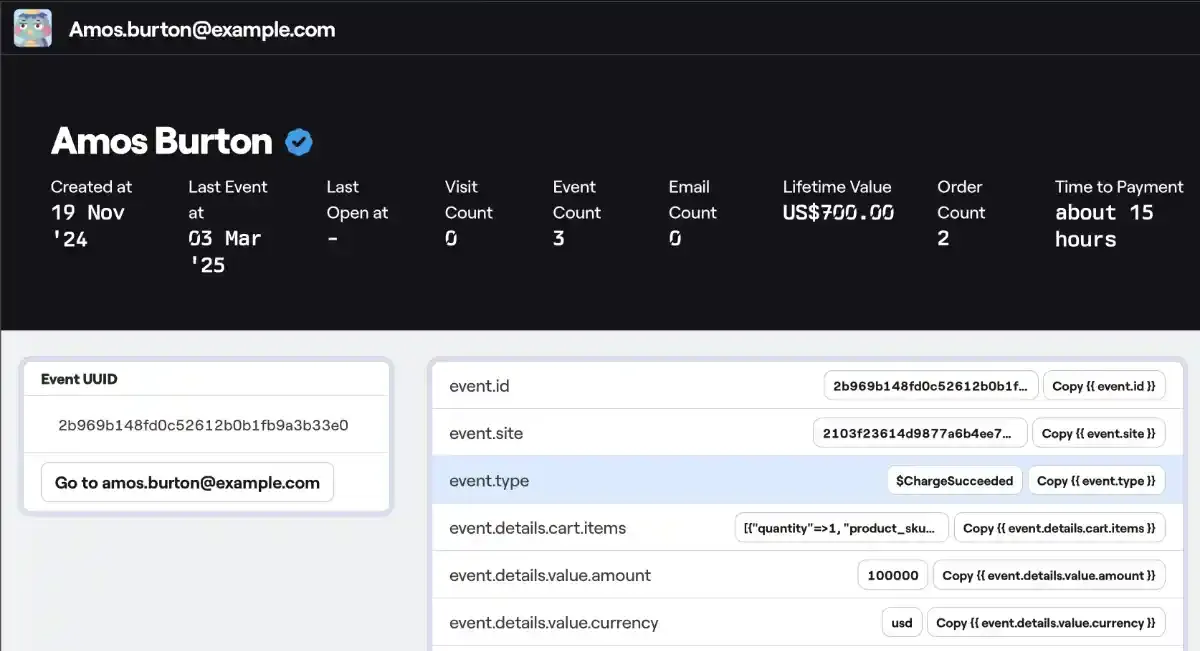Click the truncated cart items quantity pill

(x=841, y=527)
